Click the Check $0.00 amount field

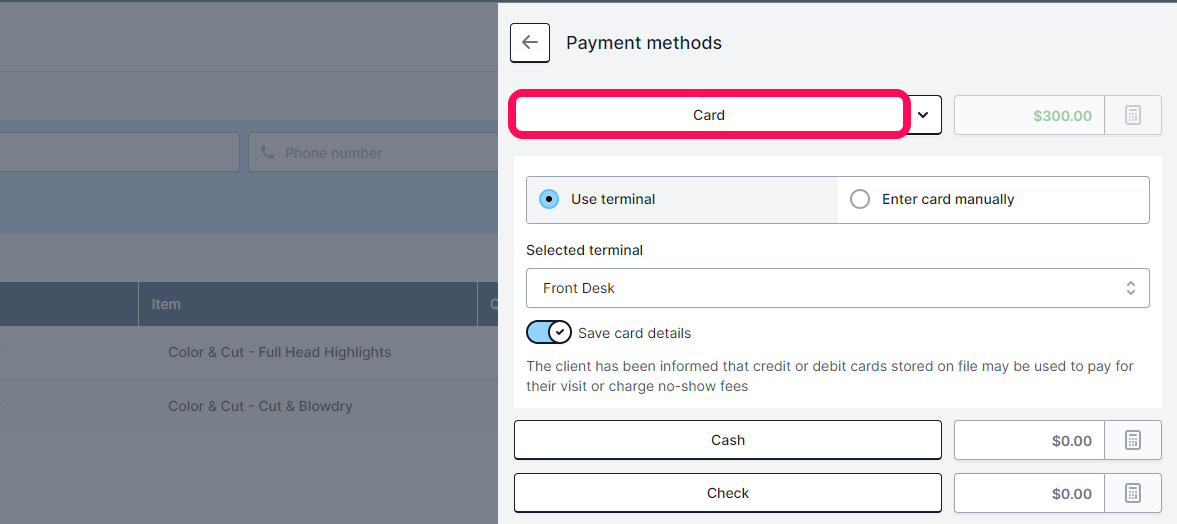coord(1029,493)
